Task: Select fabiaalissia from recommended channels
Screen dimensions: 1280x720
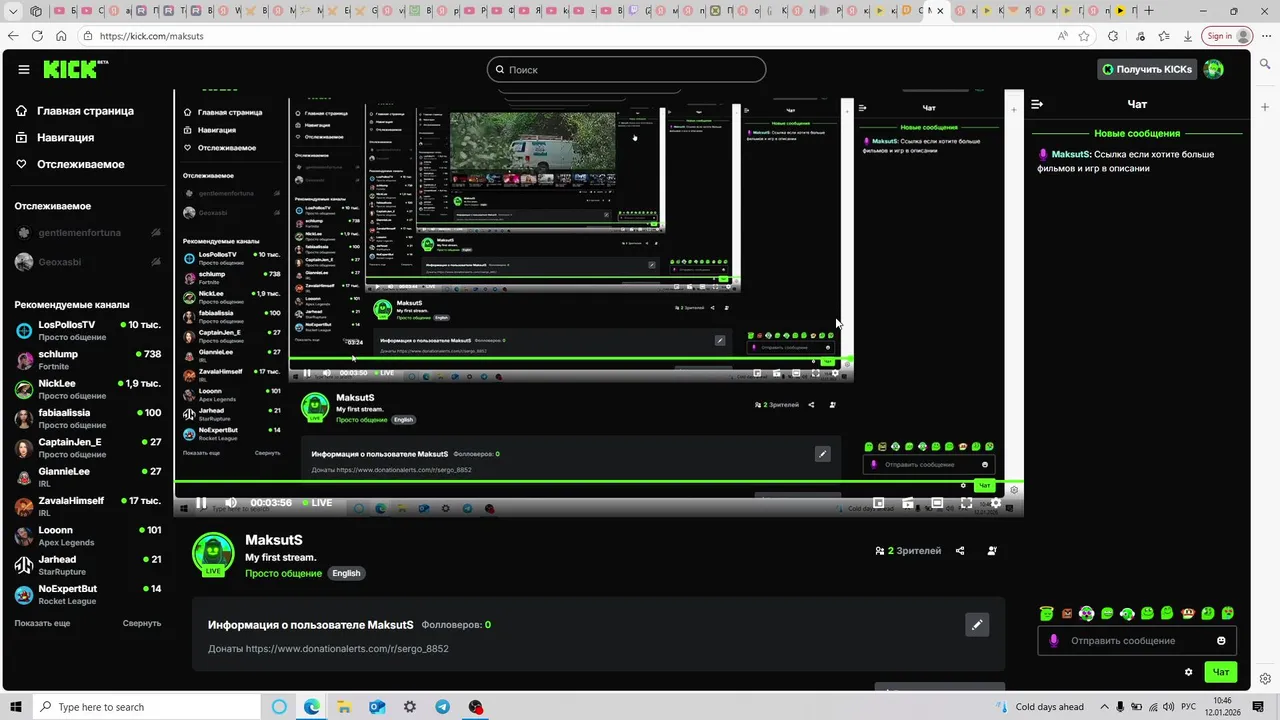Action: (x=88, y=418)
